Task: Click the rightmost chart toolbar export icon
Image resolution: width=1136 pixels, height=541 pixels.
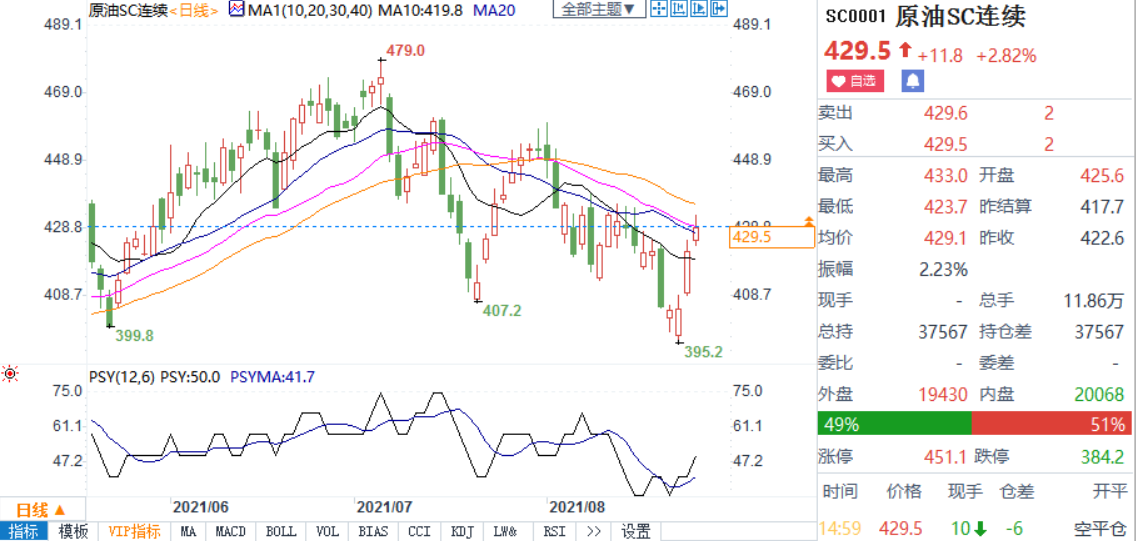Action: point(718,9)
